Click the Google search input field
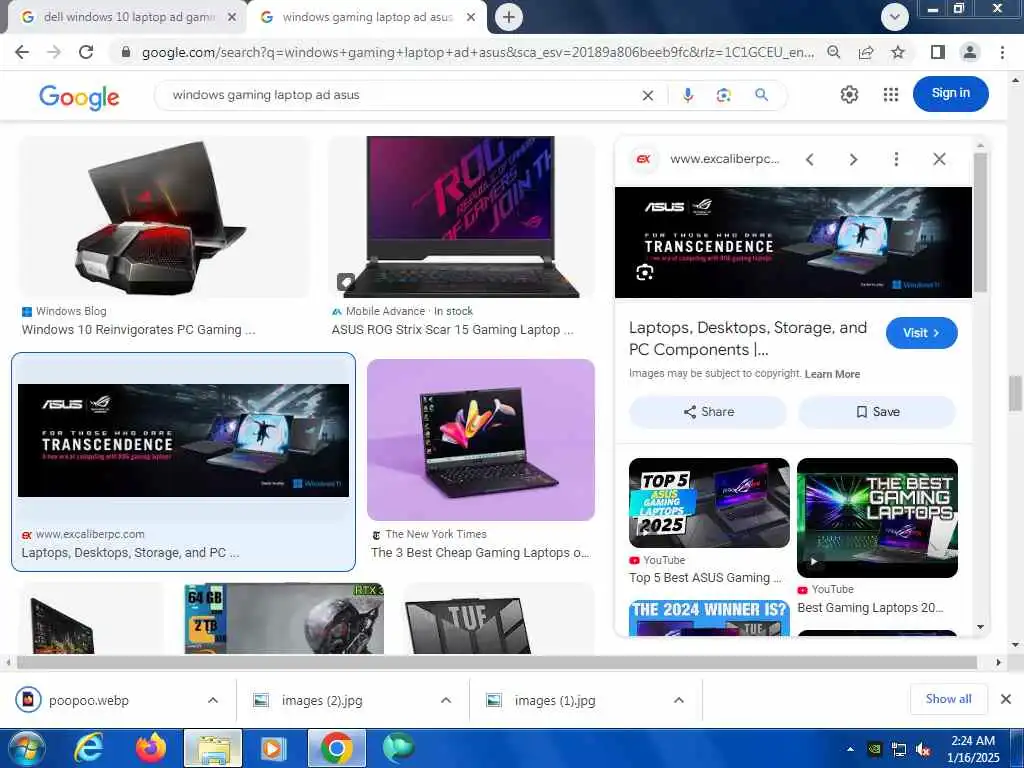 coord(402,95)
